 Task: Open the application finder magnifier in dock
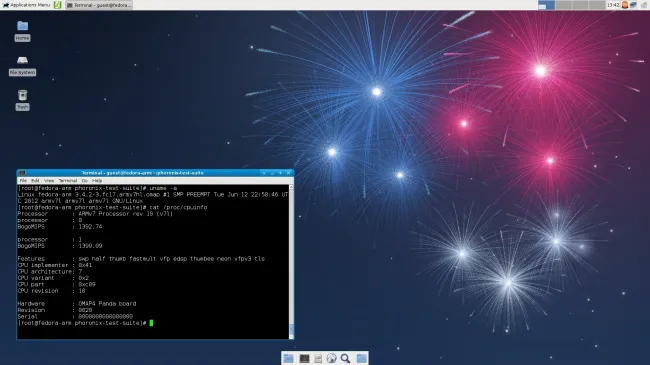click(x=345, y=358)
